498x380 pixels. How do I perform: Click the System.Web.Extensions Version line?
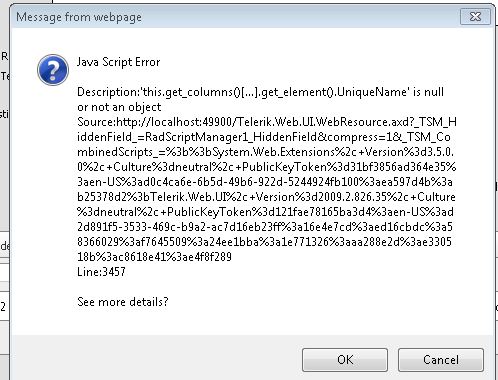(265, 152)
